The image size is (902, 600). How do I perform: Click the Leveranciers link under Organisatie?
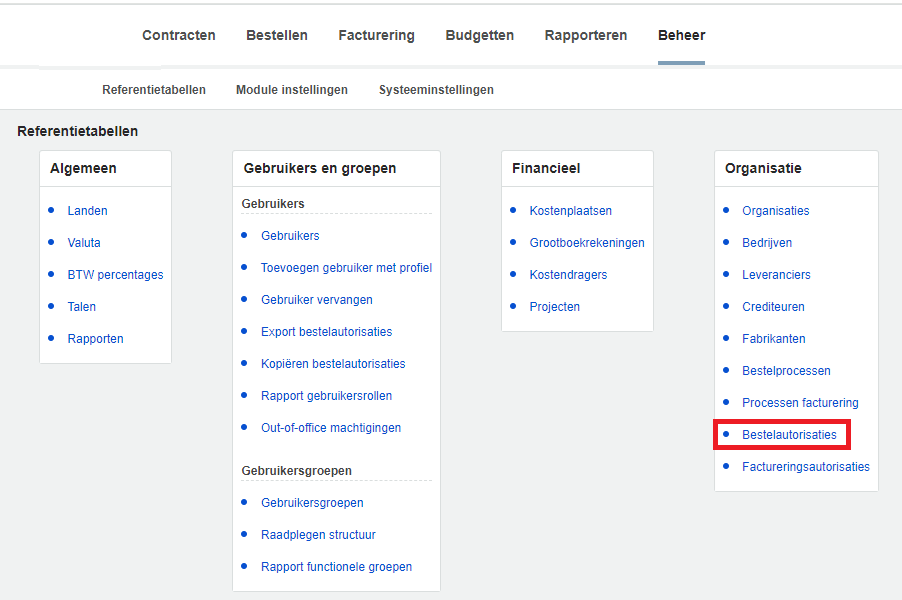click(776, 275)
